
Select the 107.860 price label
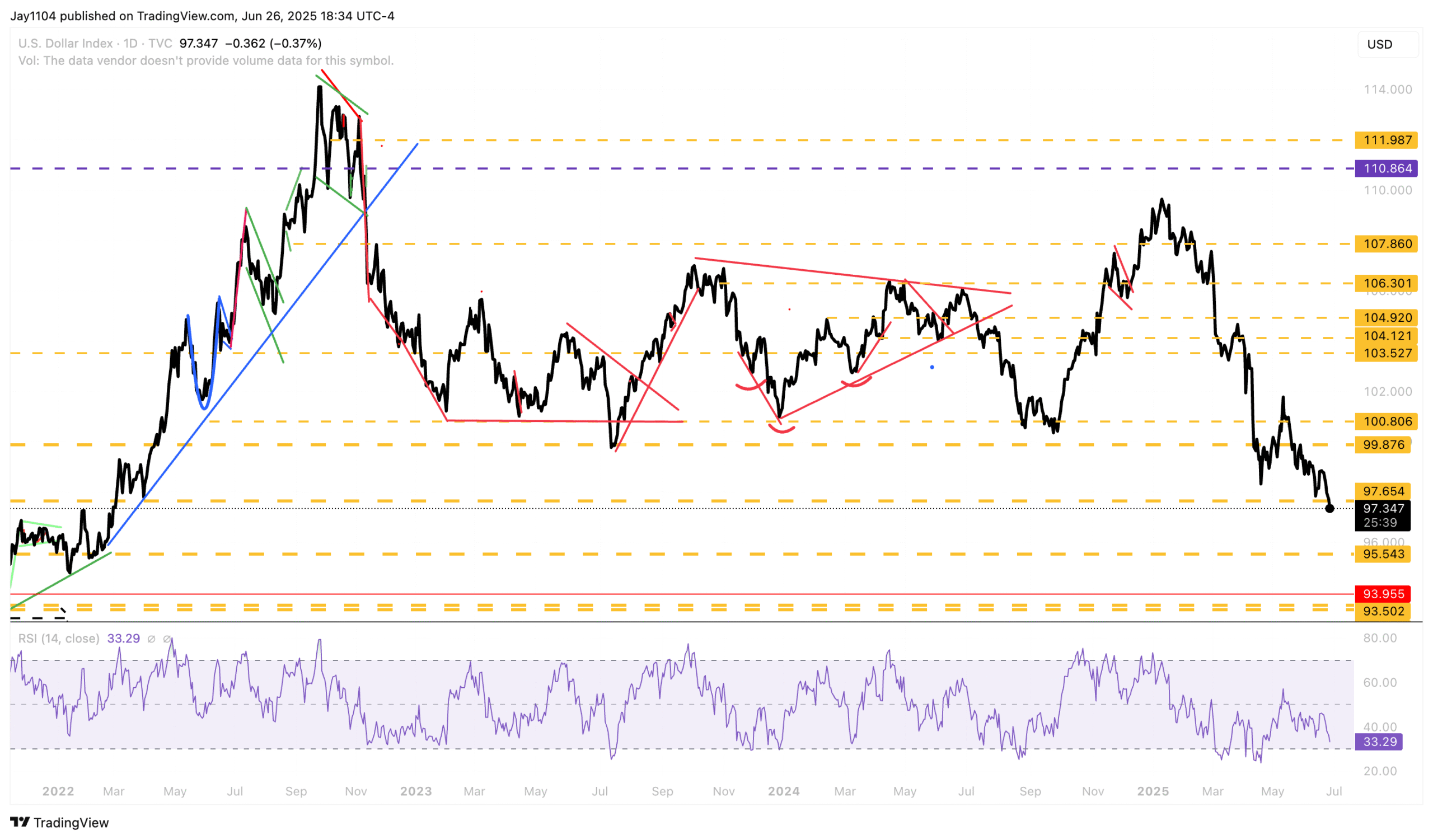(1387, 244)
